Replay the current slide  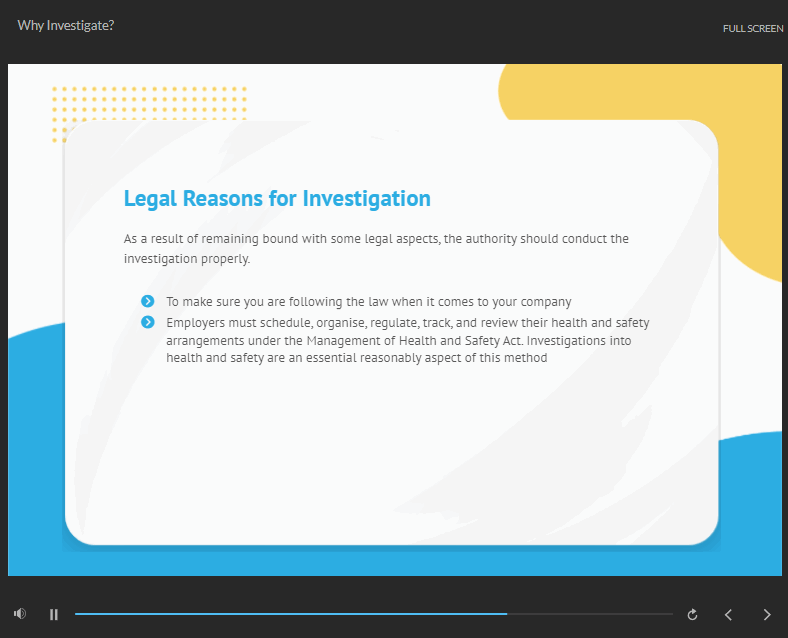pos(692,614)
